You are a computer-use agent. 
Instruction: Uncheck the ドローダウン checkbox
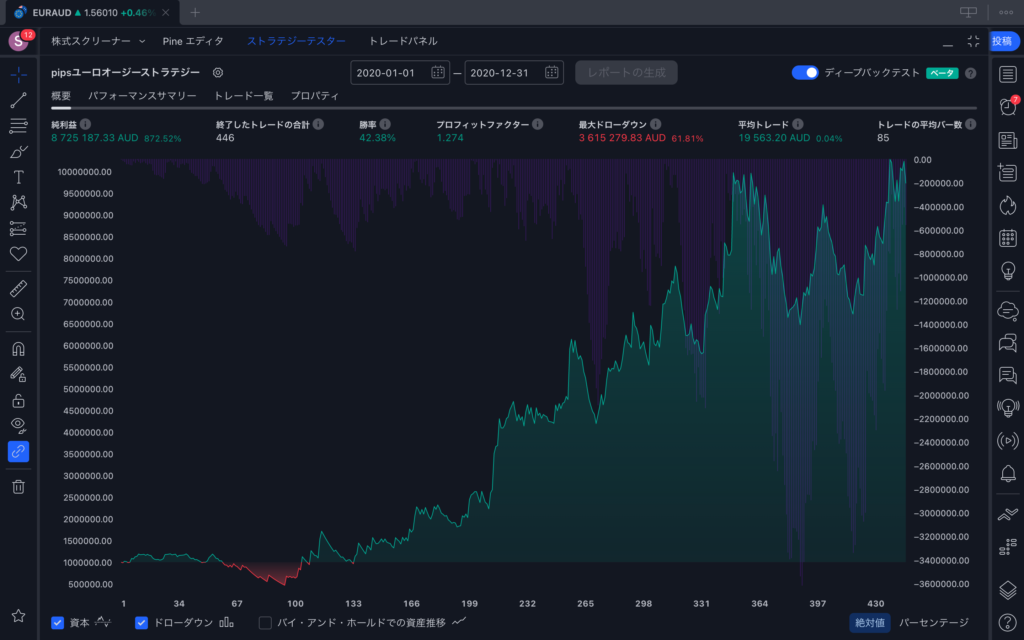click(141, 622)
